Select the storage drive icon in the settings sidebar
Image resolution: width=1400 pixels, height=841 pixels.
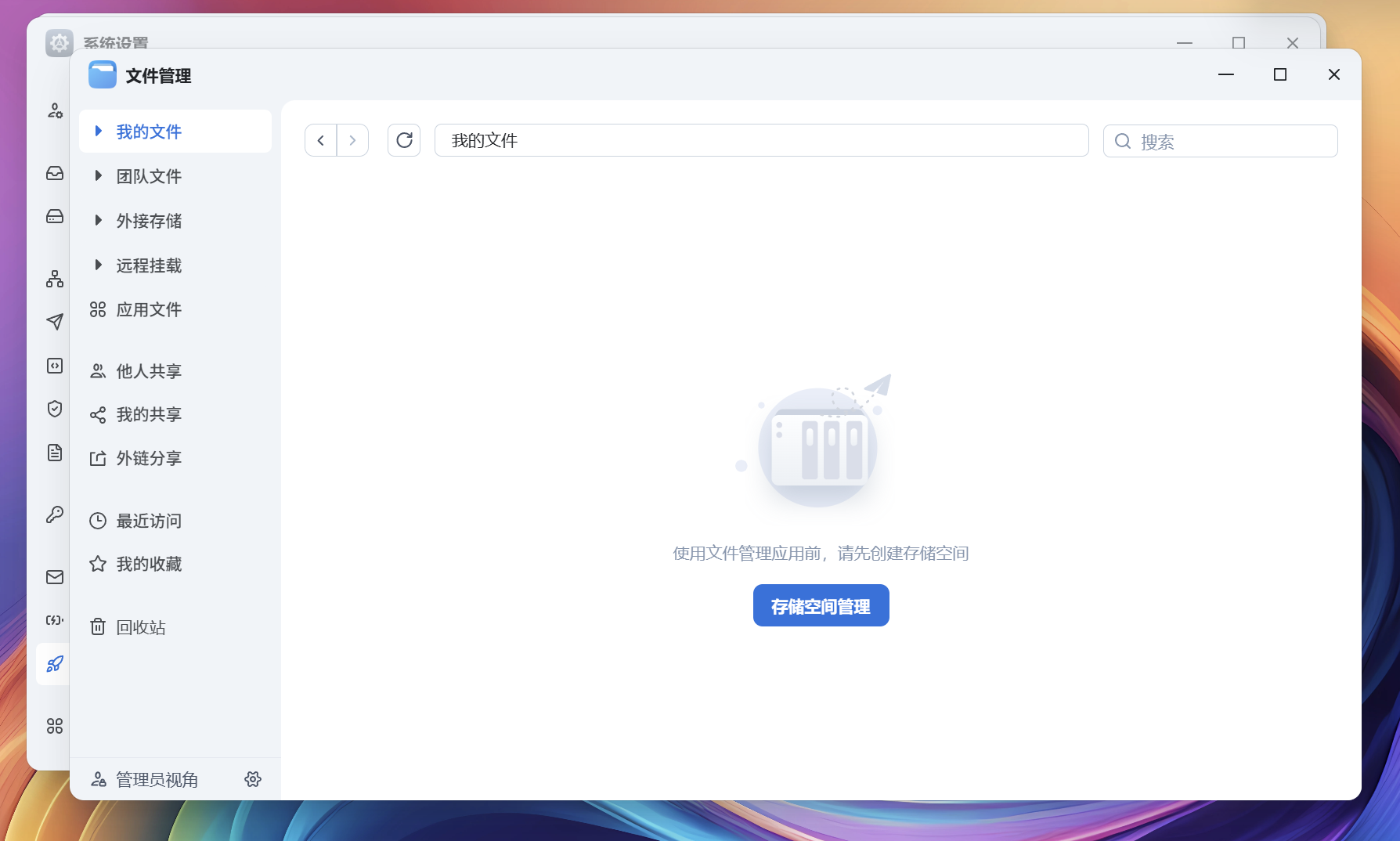(54, 217)
